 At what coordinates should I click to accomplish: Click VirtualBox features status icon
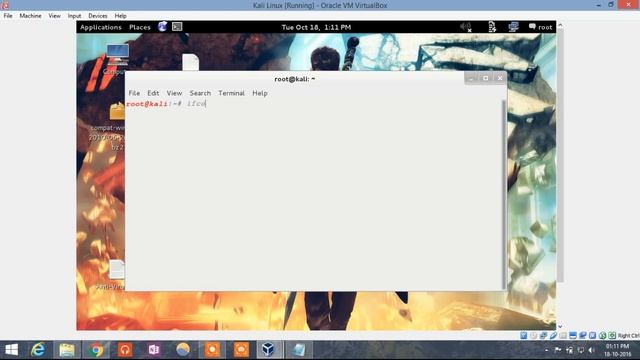(592, 336)
